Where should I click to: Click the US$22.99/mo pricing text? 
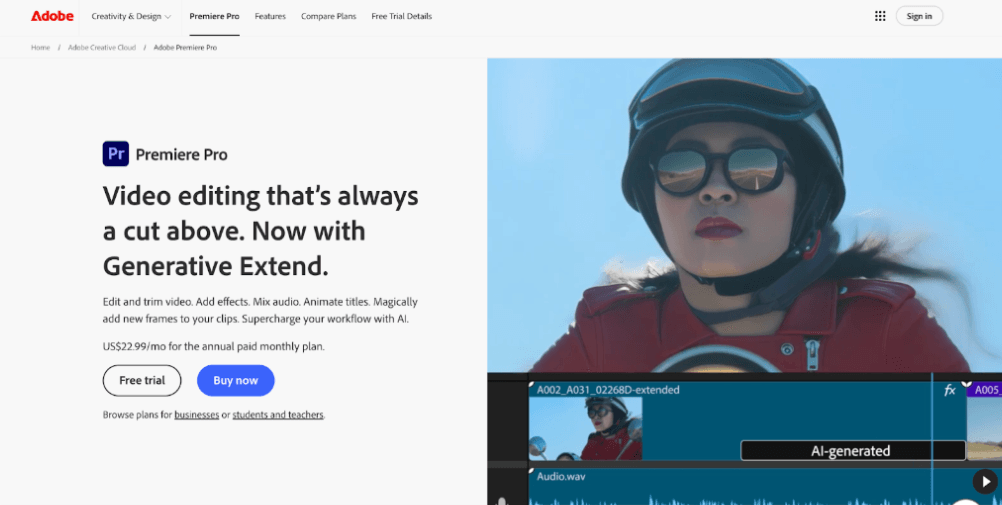[x=213, y=346]
